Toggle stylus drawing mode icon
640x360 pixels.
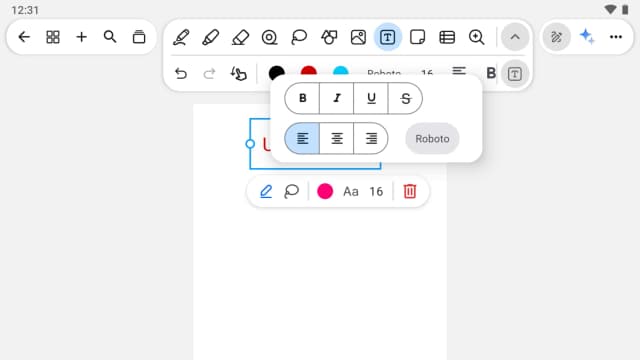556,37
